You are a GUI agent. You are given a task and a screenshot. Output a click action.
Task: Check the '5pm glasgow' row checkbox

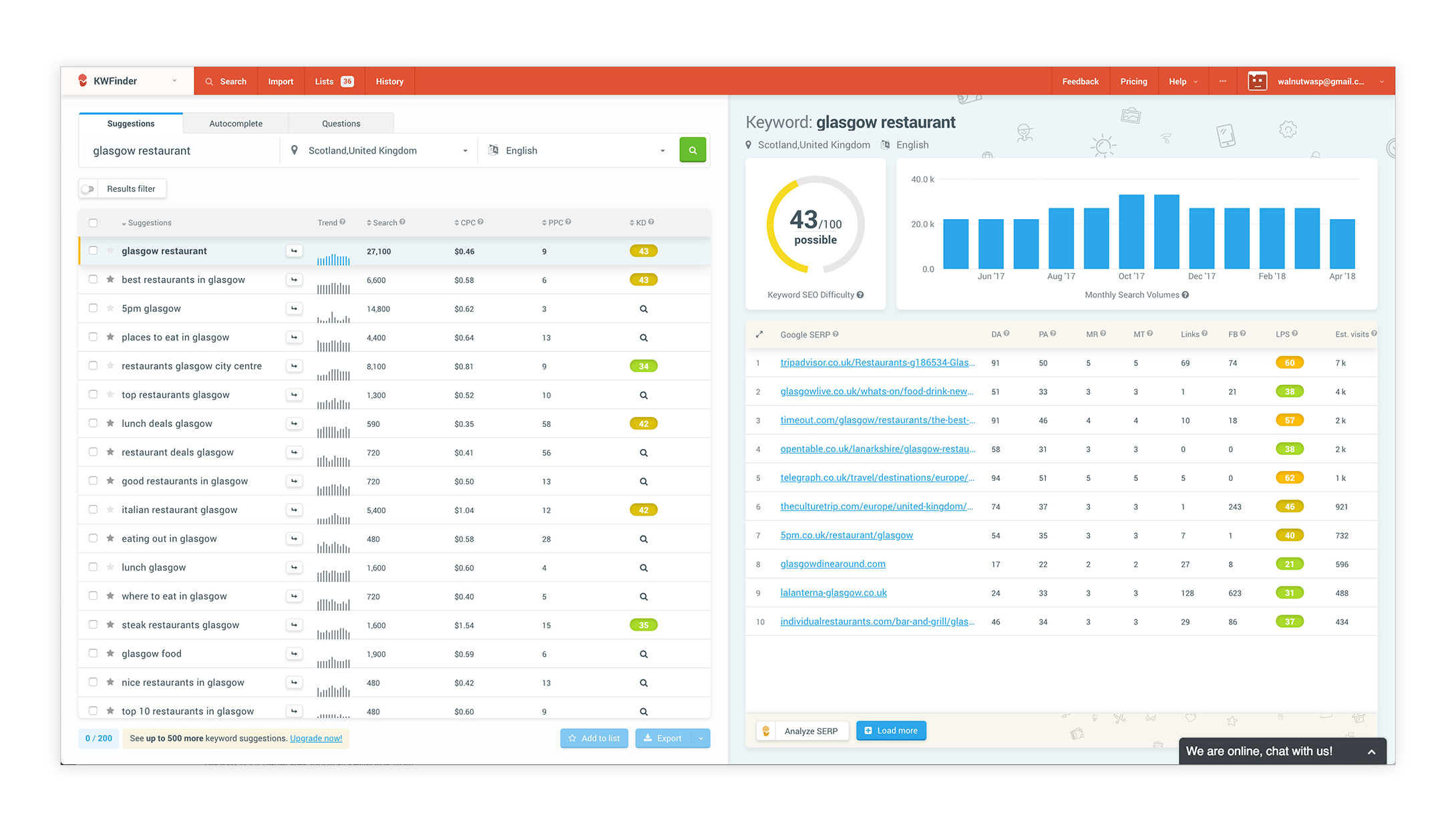coord(94,308)
